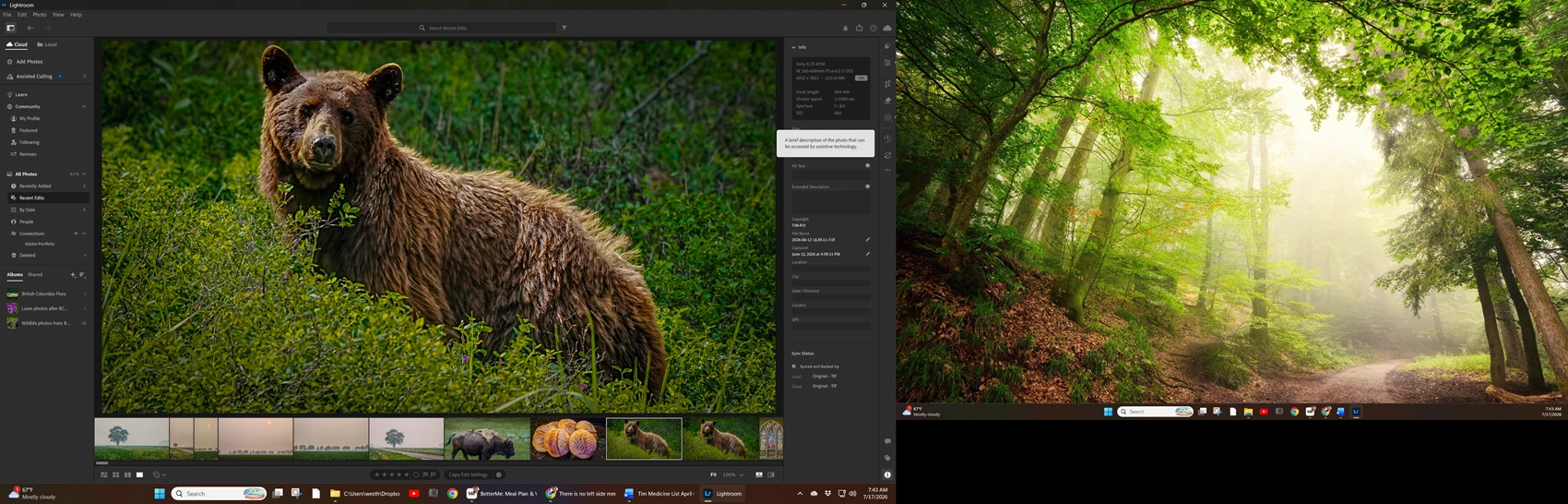The width and height of the screenshot is (1568, 504).
Task: Open the File menu
Action: click(x=6, y=15)
